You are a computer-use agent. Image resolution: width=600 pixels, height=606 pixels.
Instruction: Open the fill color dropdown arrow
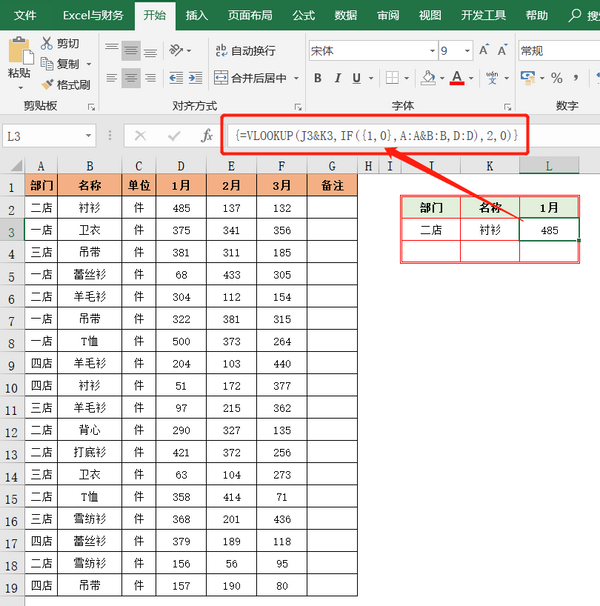[x=442, y=78]
